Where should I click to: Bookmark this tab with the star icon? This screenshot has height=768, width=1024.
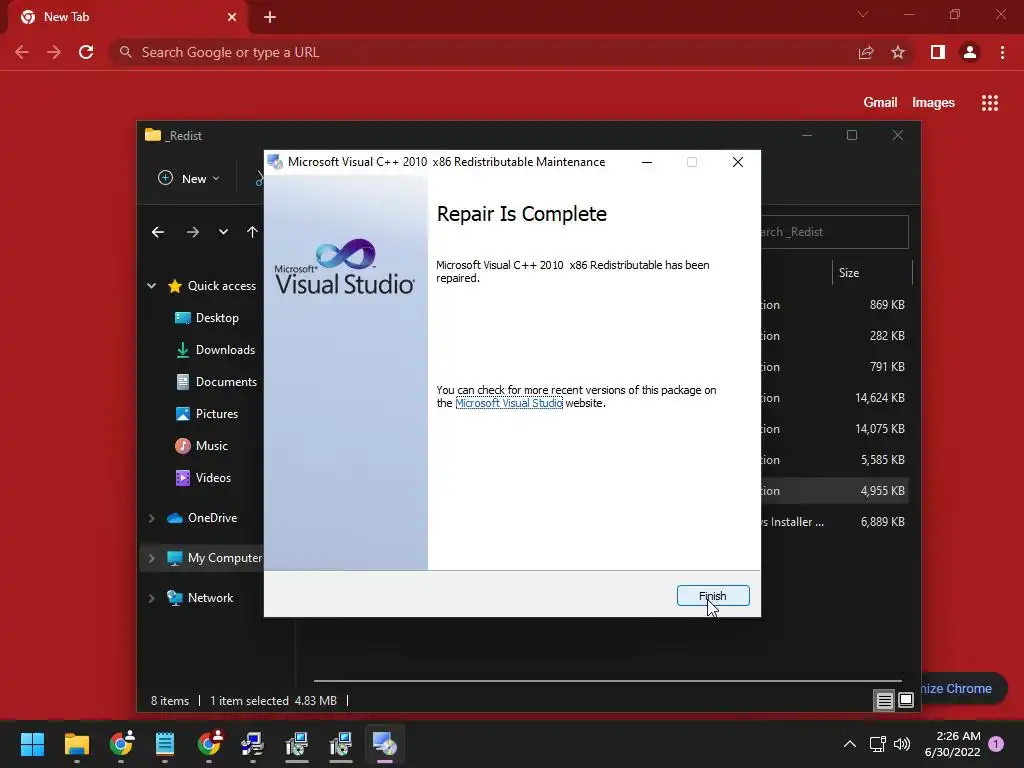pyautogui.click(x=898, y=52)
